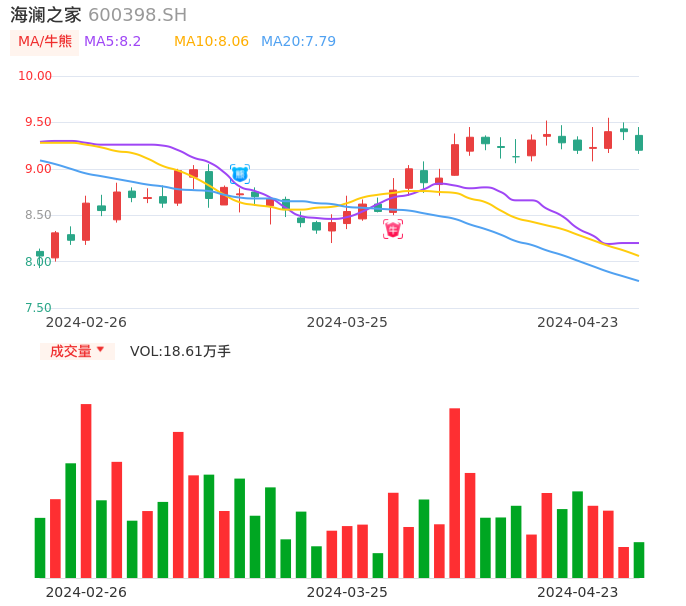Open the MA/牛熊 indicator selector

tap(45, 42)
